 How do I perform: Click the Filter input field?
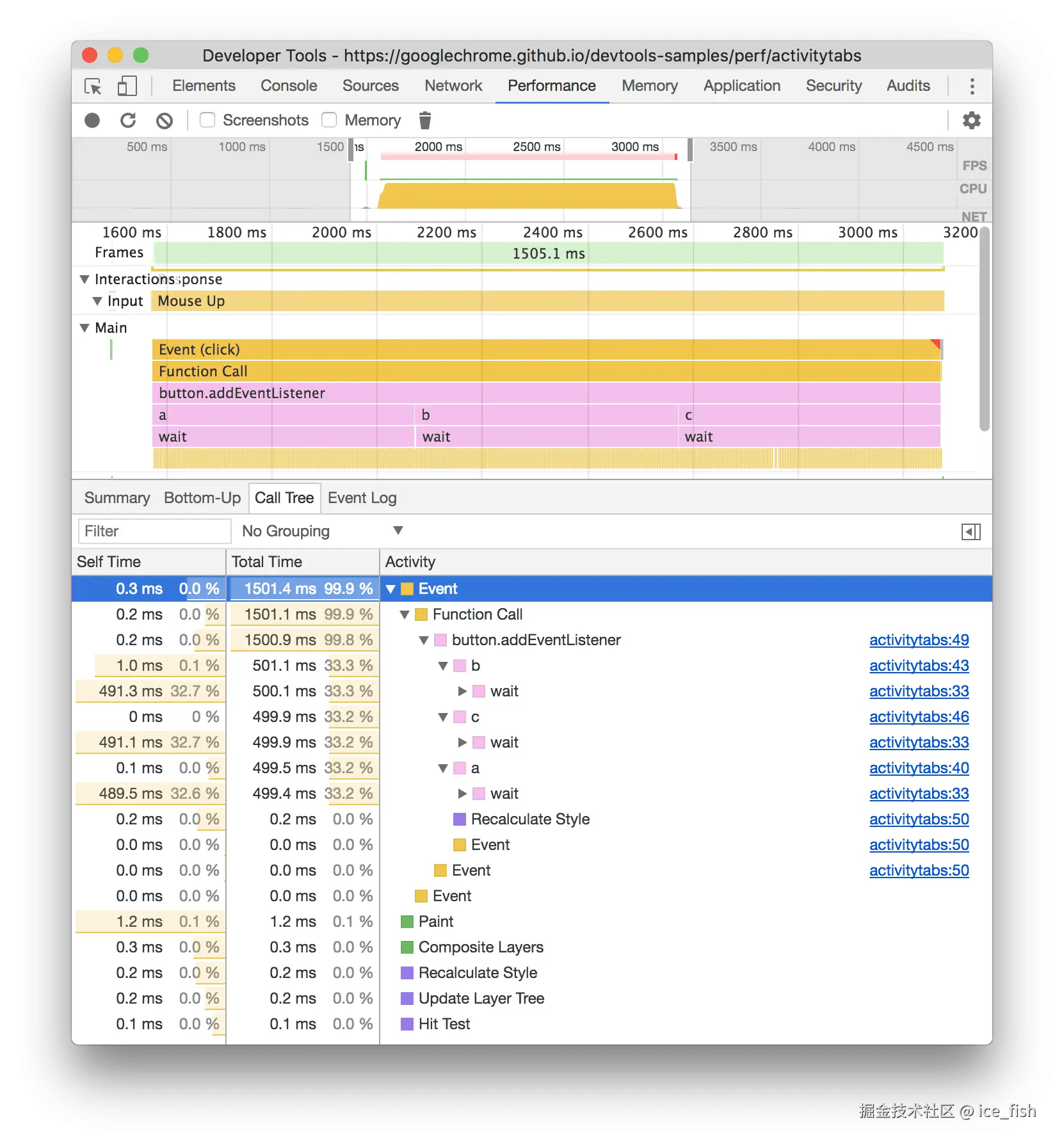(x=154, y=531)
